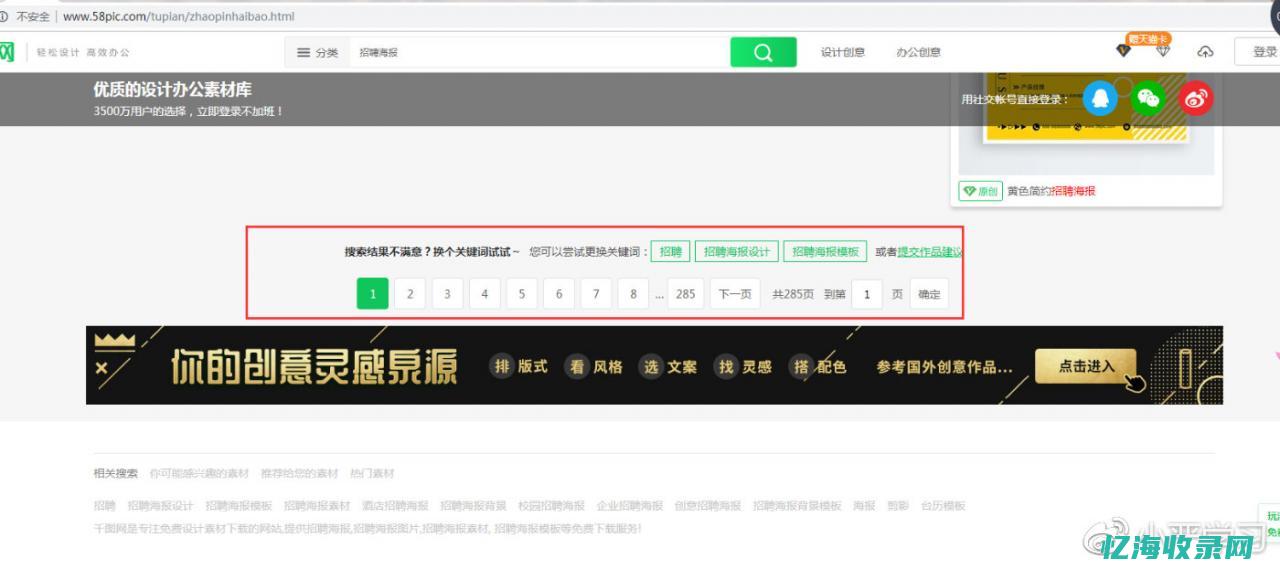Go to page 4
The image size is (1280, 569).
tap(485, 294)
